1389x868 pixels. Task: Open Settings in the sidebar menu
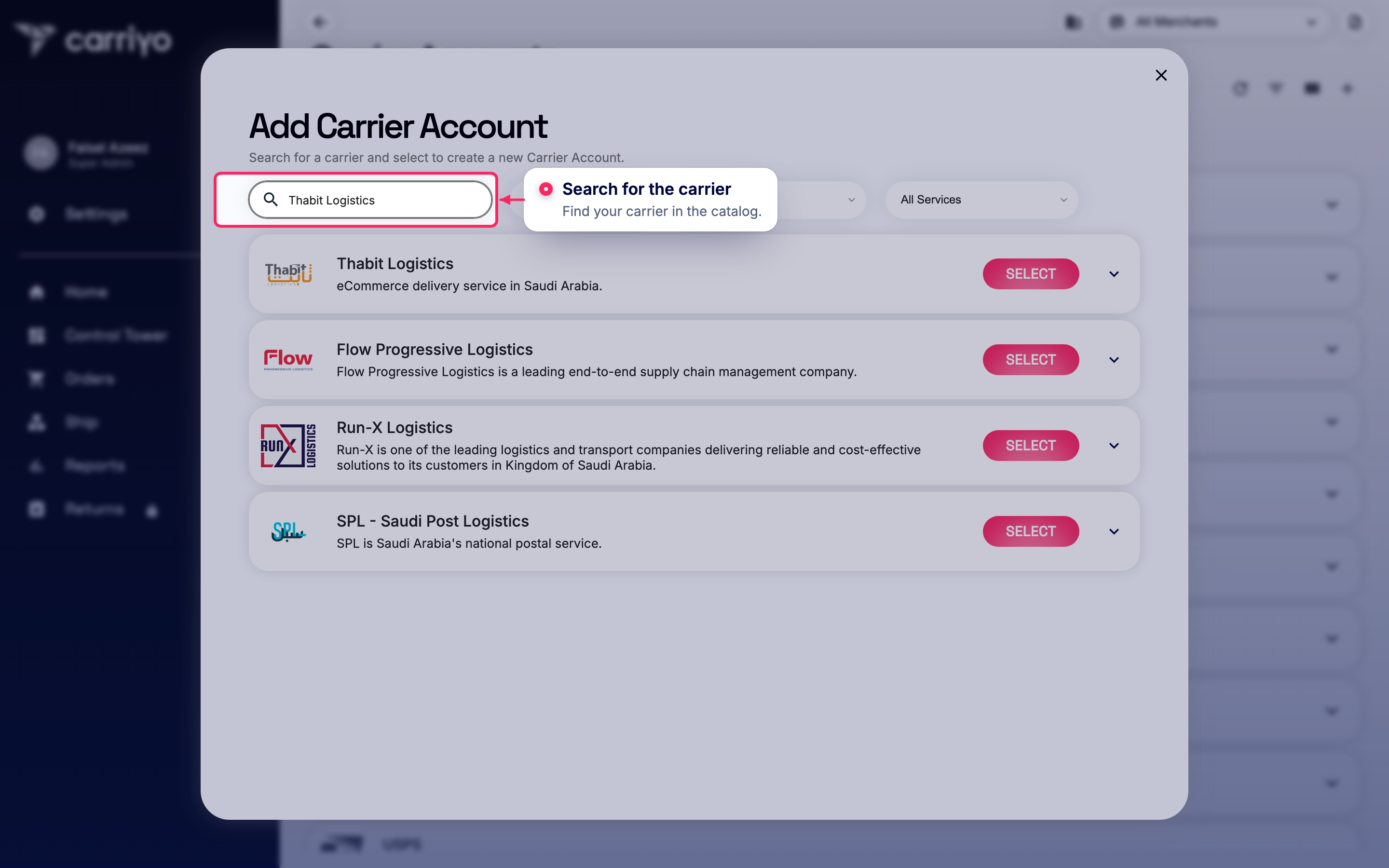coord(96,214)
